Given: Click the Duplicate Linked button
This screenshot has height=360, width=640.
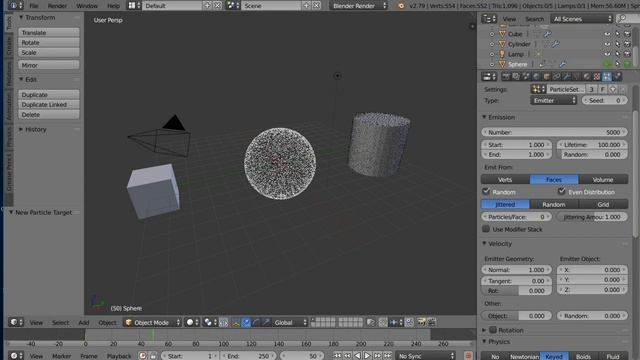Looking at the screenshot, I should coord(49,104).
